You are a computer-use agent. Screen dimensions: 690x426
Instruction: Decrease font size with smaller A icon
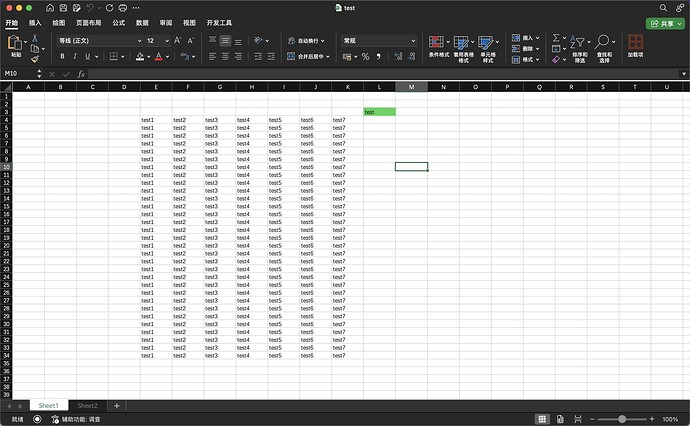191,40
